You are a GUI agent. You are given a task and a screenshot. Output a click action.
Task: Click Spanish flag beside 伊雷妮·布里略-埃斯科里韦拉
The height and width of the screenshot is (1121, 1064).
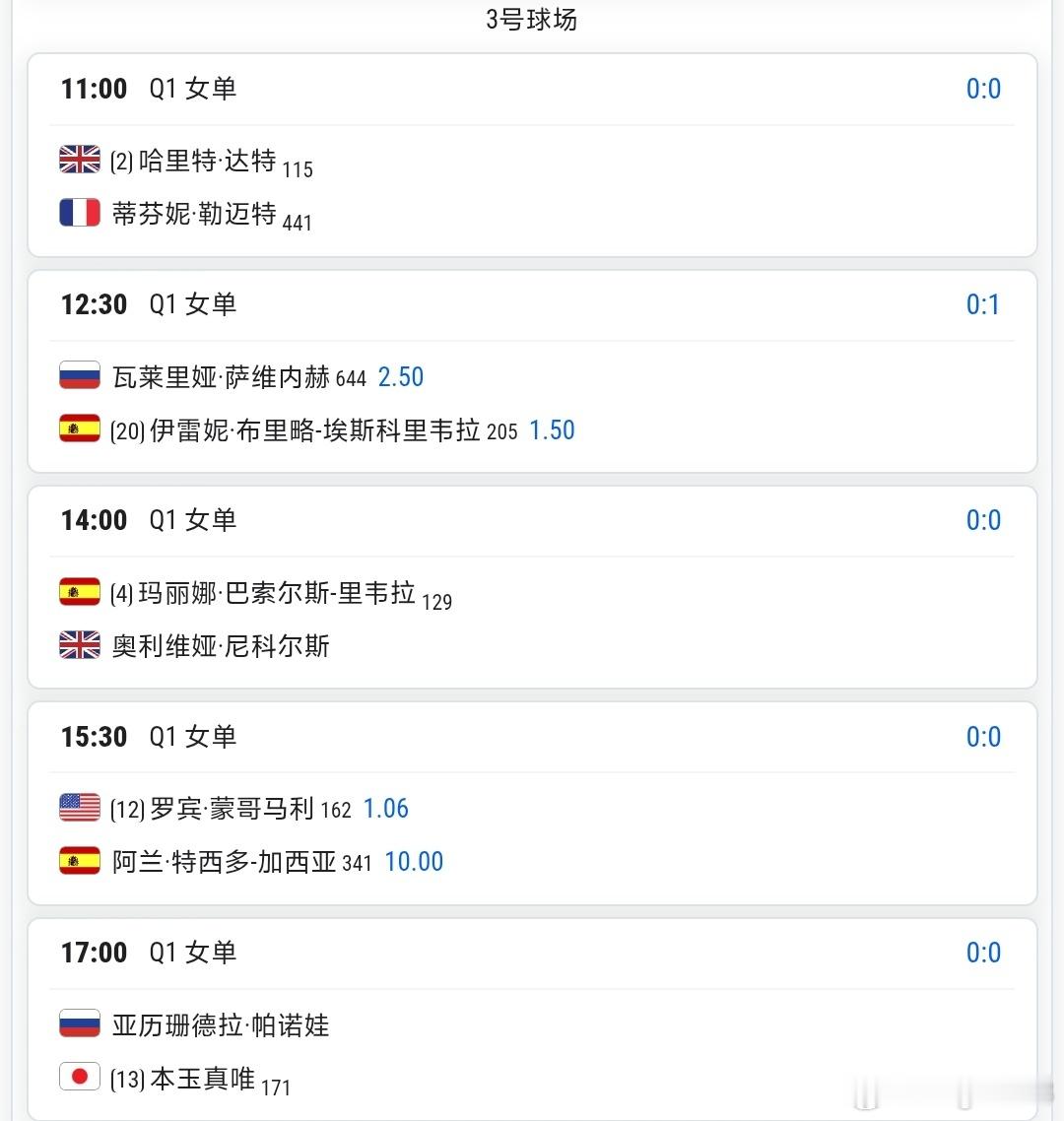(80, 429)
